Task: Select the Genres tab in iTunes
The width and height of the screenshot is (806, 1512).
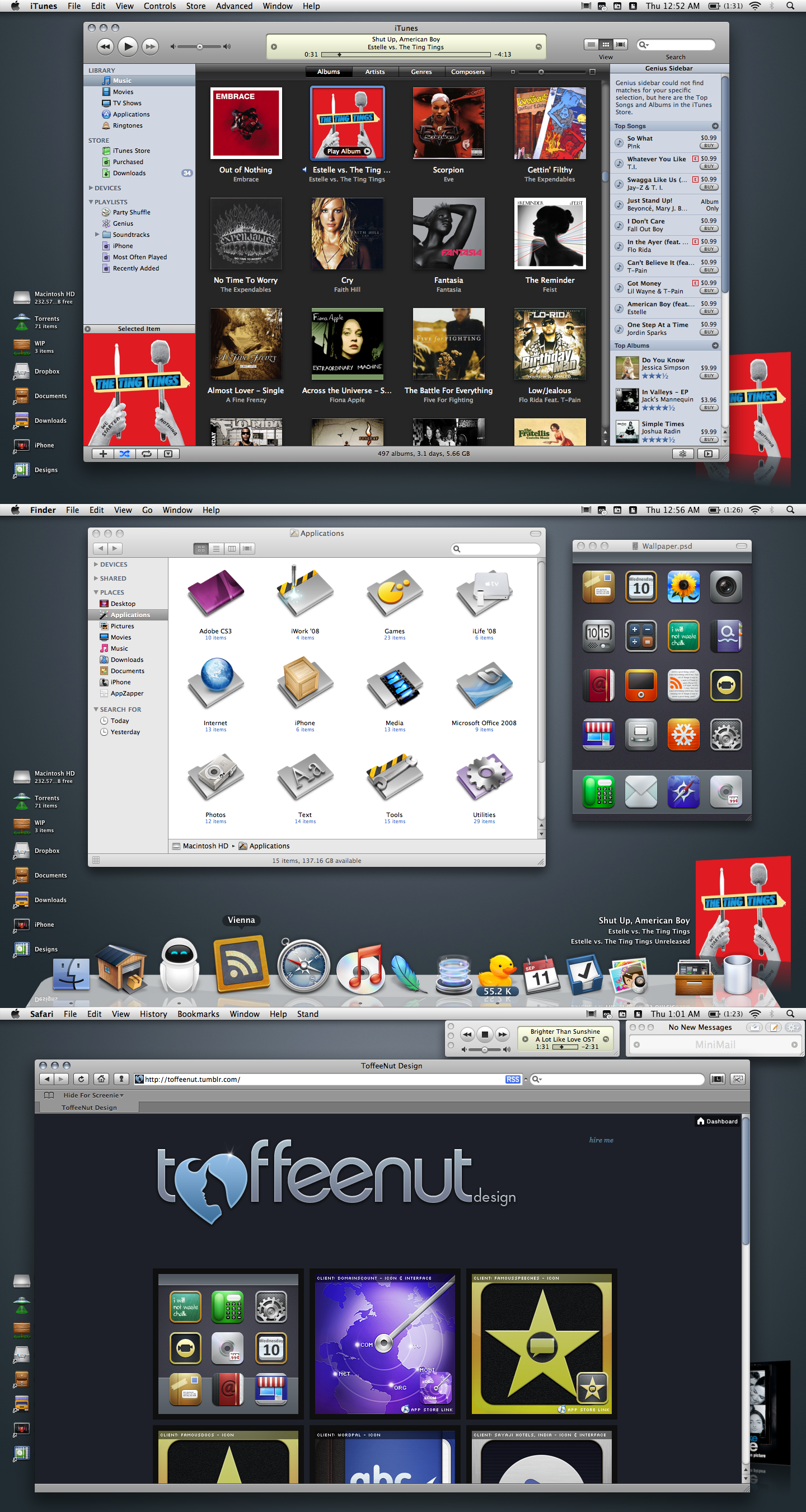Action: [x=421, y=72]
